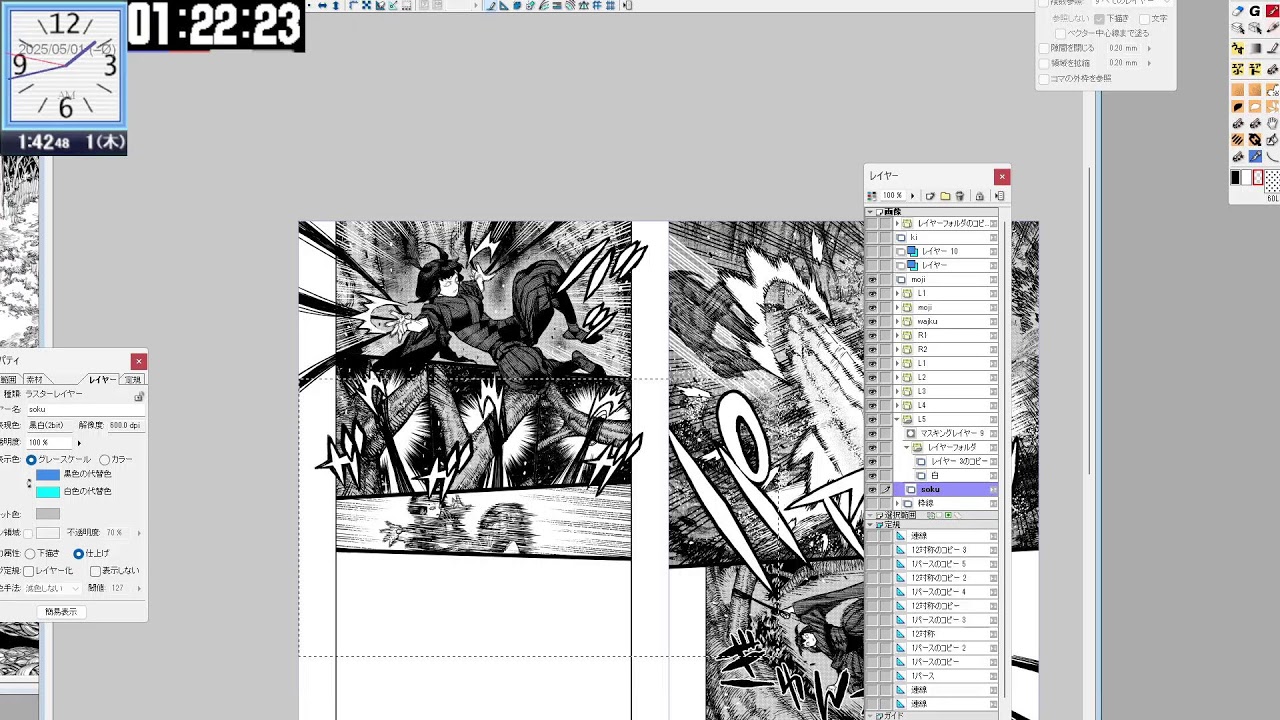Collapse the レイヤーフォルダ folder under L5
Viewport: 1280px width, 720px height.
tap(907, 448)
